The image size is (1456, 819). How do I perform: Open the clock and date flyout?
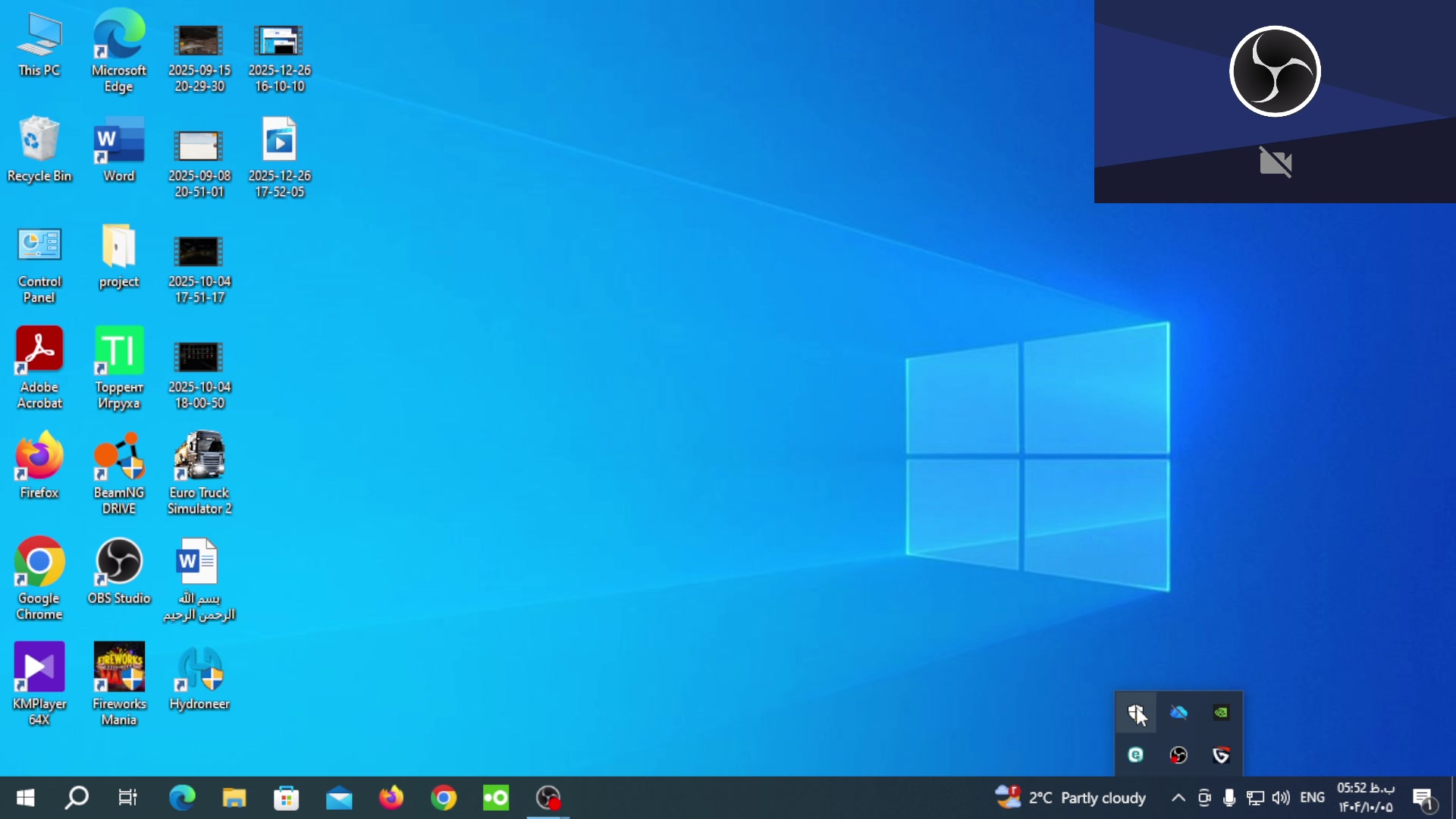[1365, 798]
